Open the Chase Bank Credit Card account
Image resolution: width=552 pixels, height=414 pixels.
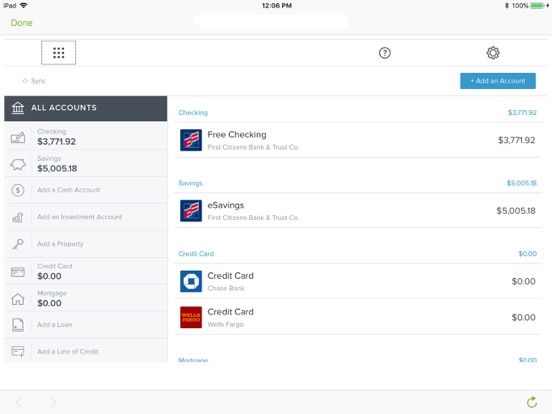(357, 281)
